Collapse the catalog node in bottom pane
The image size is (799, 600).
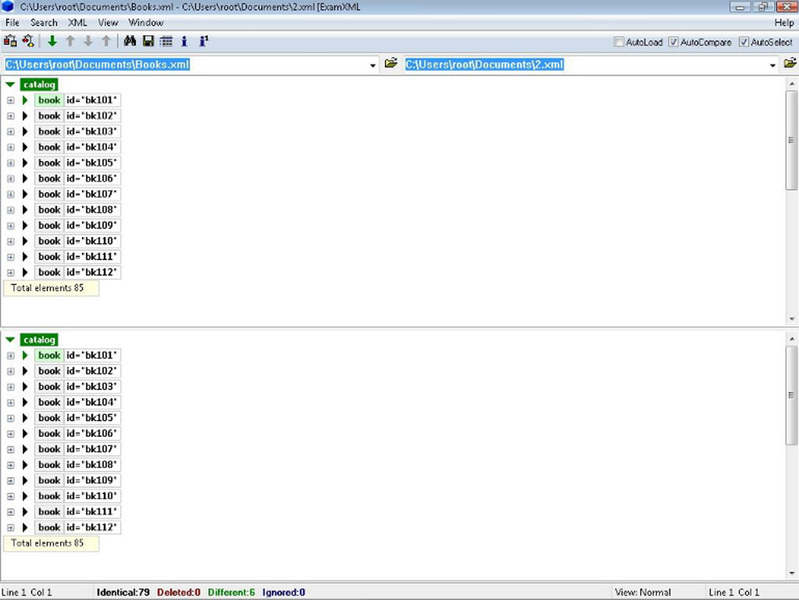(10, 340)
